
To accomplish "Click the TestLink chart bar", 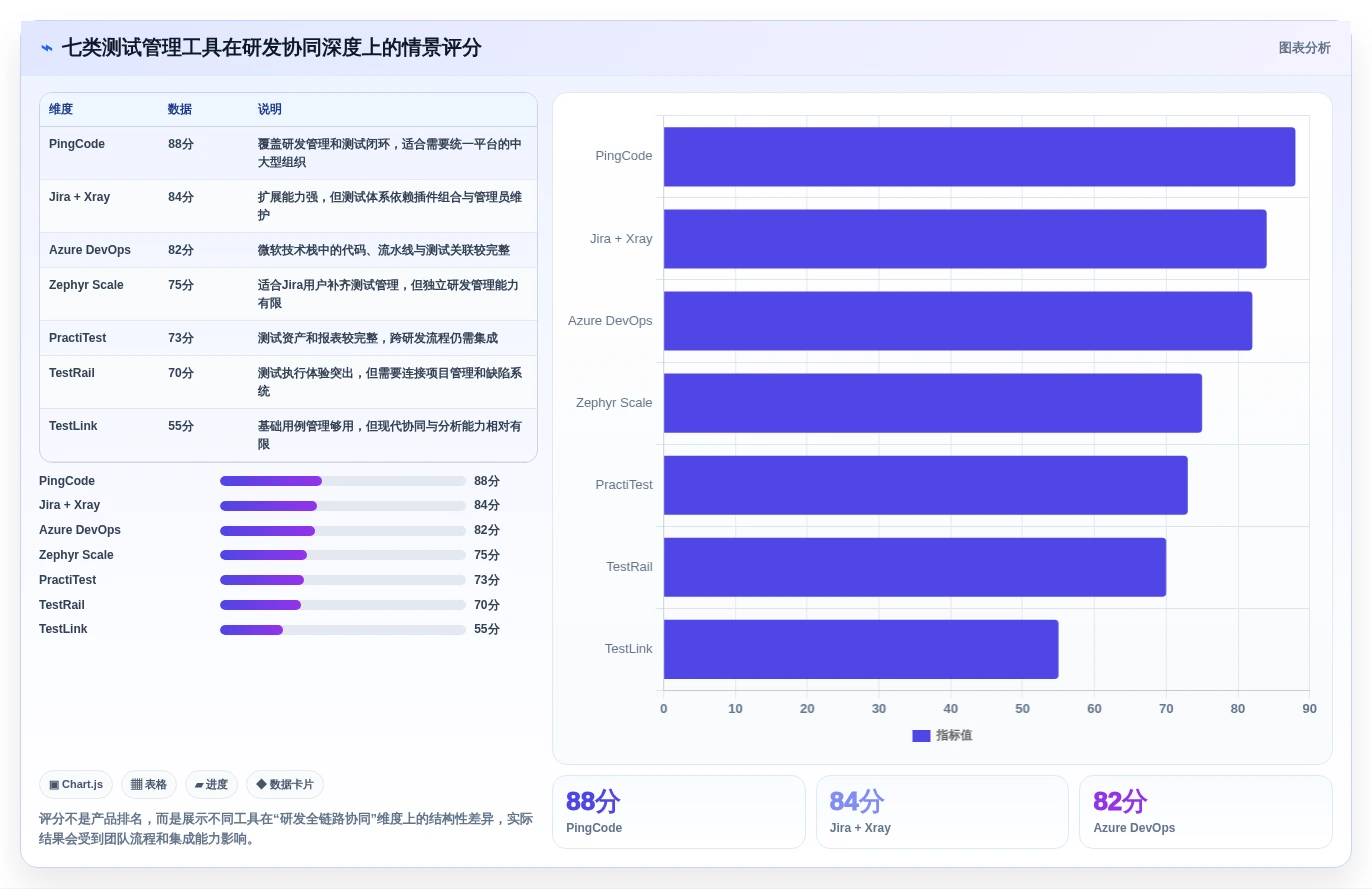I will (x=861, y=649).
